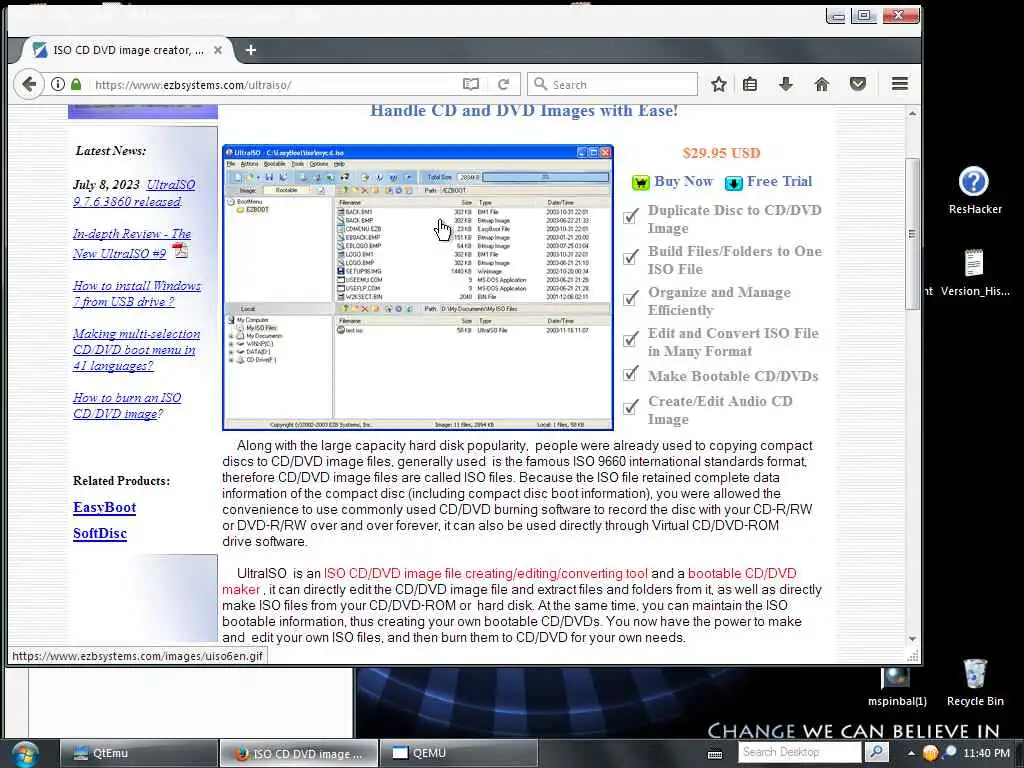Open ResHacker desktop icon

[x=974, y=190]
